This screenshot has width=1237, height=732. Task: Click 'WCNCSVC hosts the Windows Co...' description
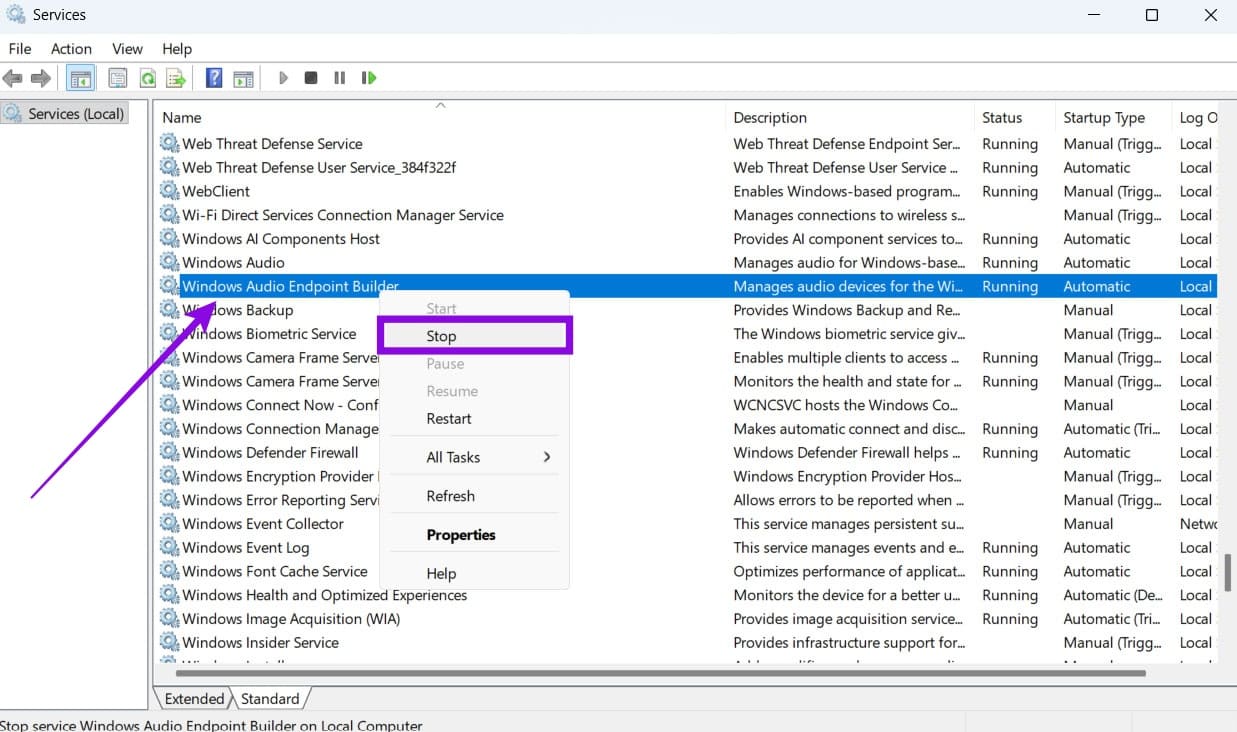coord(846,405)
